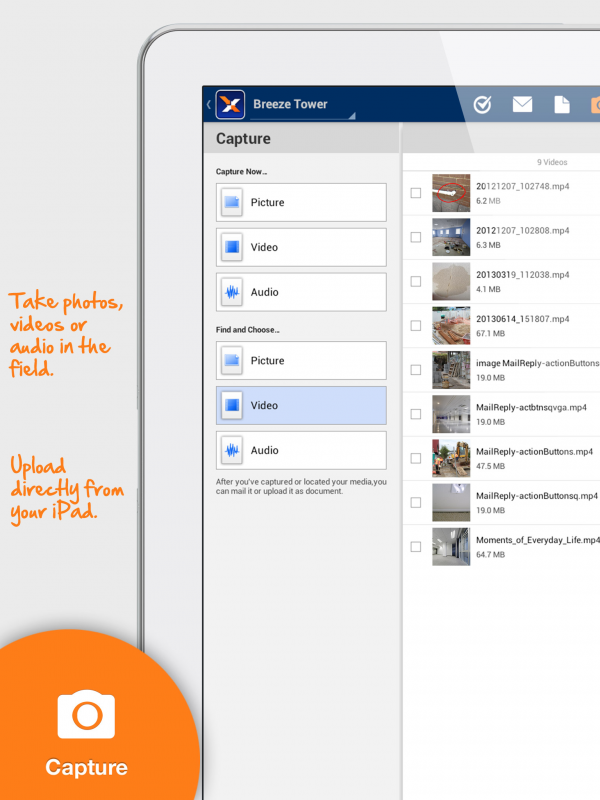Image resolution: width=600 pixels, height=800 pixels.
Task: Open thumbnail of 20121207_102808.mp4
Action: [x=451, y=237]
